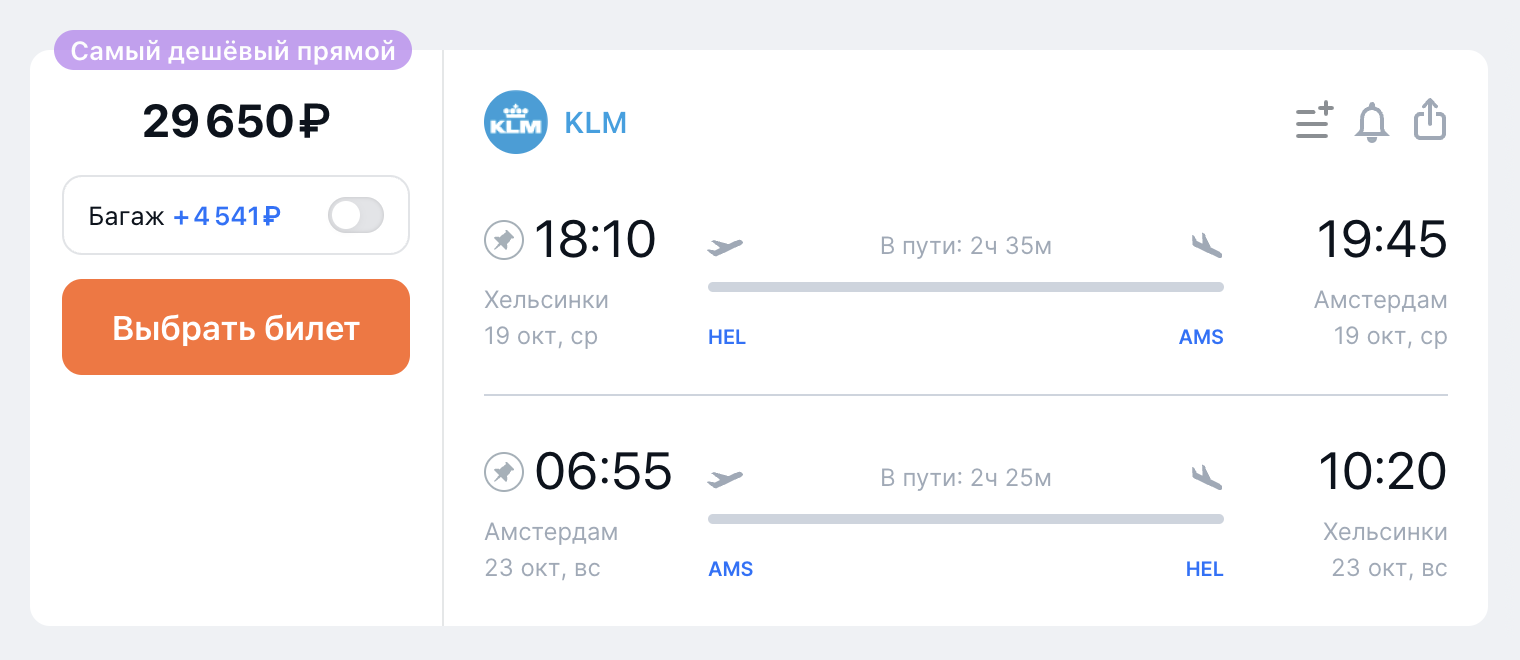Click AMS airport code on return flight
Image resolution: width=1520 pixels, height=660 pixels.
pos(731,570)
